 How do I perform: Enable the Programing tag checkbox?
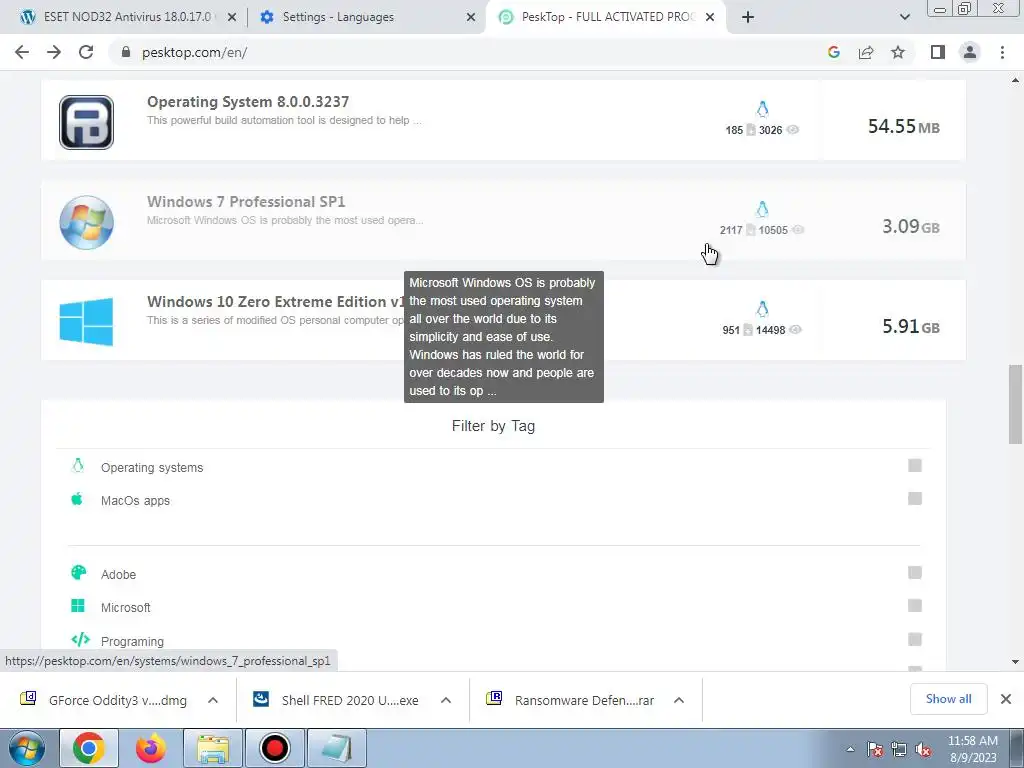click(x=915, y=639)
